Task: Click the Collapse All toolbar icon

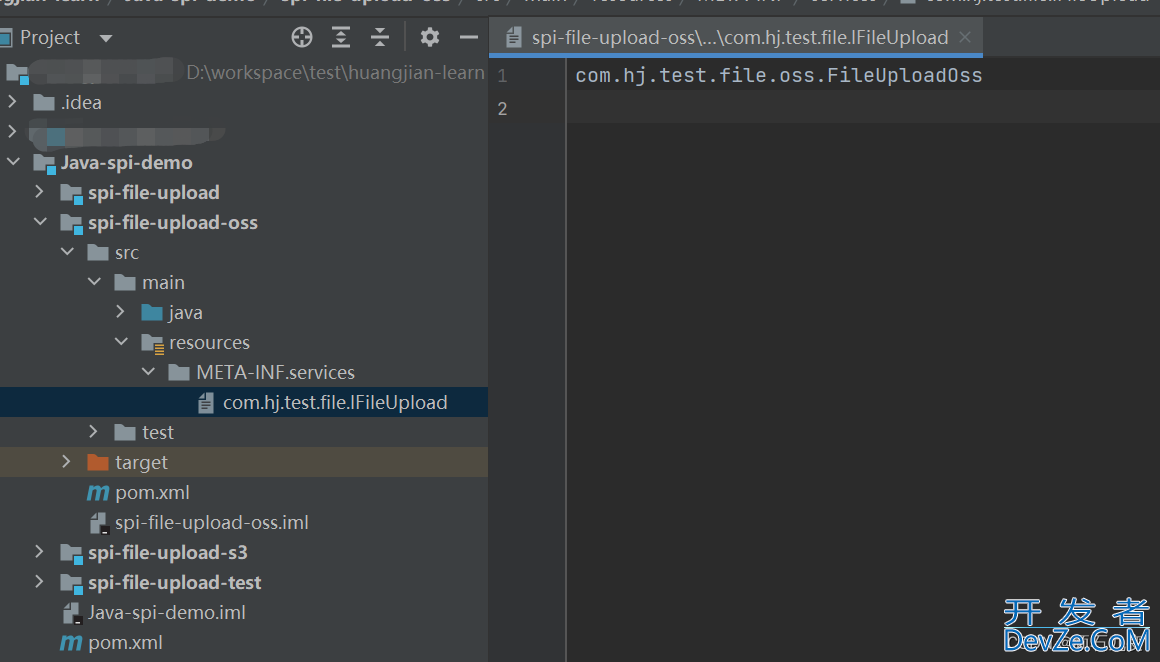Action: click(x=380, y=37)
